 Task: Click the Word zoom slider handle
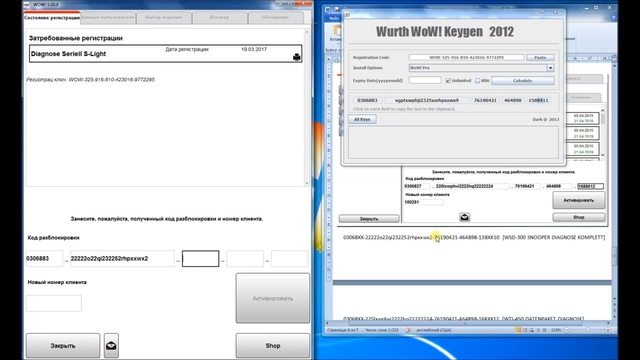point(588,330)
